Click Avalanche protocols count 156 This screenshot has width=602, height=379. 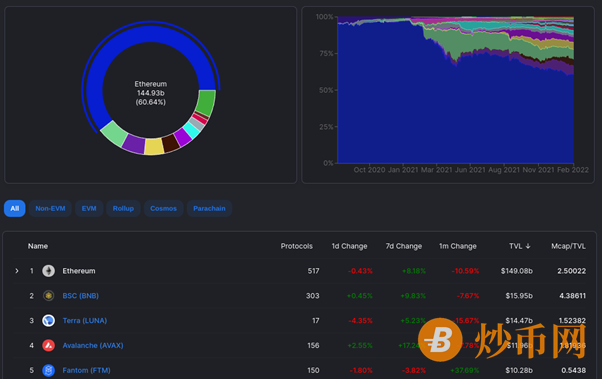coord(313,346)
